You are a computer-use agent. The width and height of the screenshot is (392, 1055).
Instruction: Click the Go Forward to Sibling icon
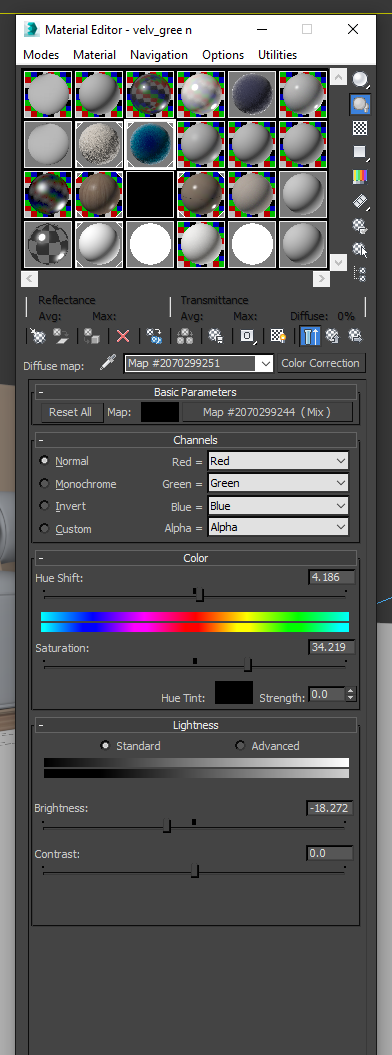355,336
